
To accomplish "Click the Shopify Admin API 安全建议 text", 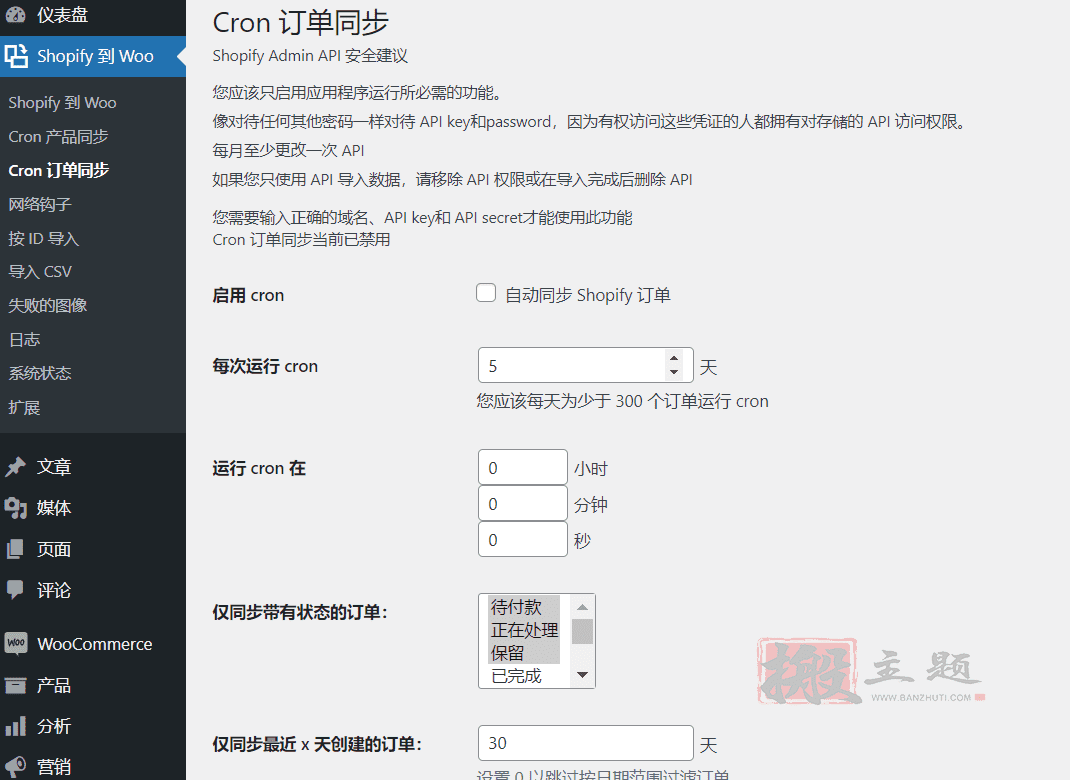I will [310, 56].
